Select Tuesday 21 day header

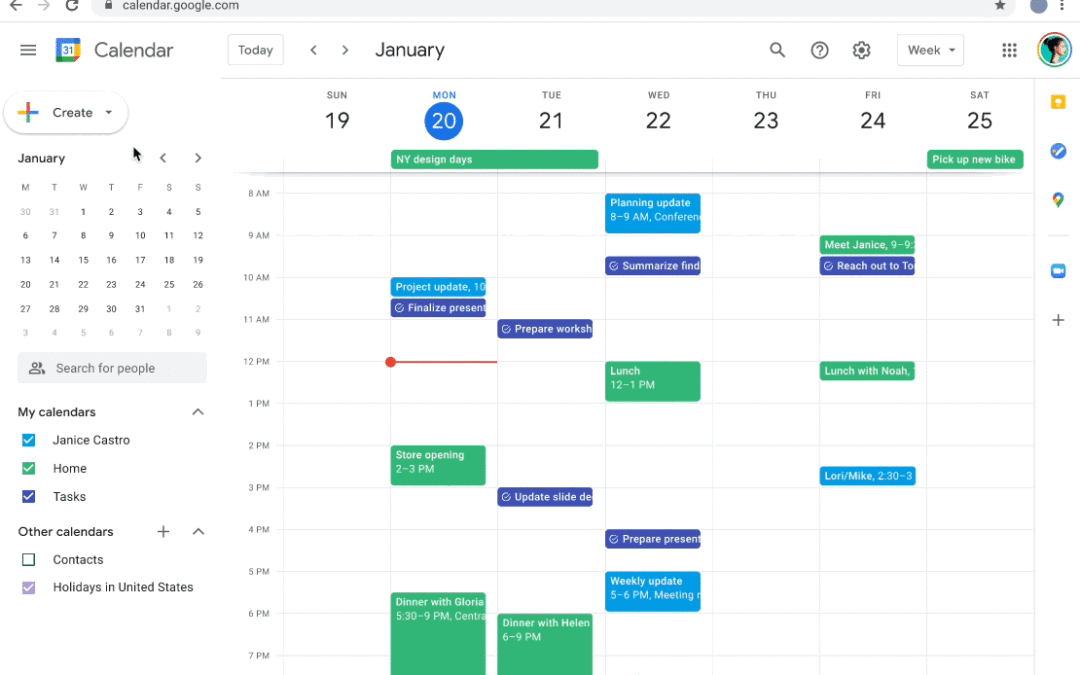pos(551,114)
